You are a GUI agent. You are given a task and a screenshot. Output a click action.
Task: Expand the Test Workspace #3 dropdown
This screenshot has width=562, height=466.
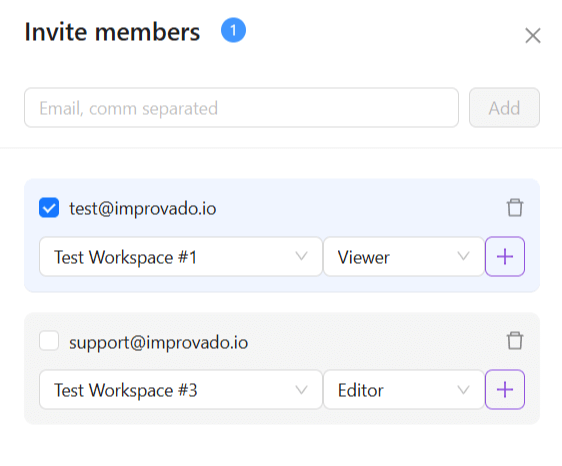[181, 390]
